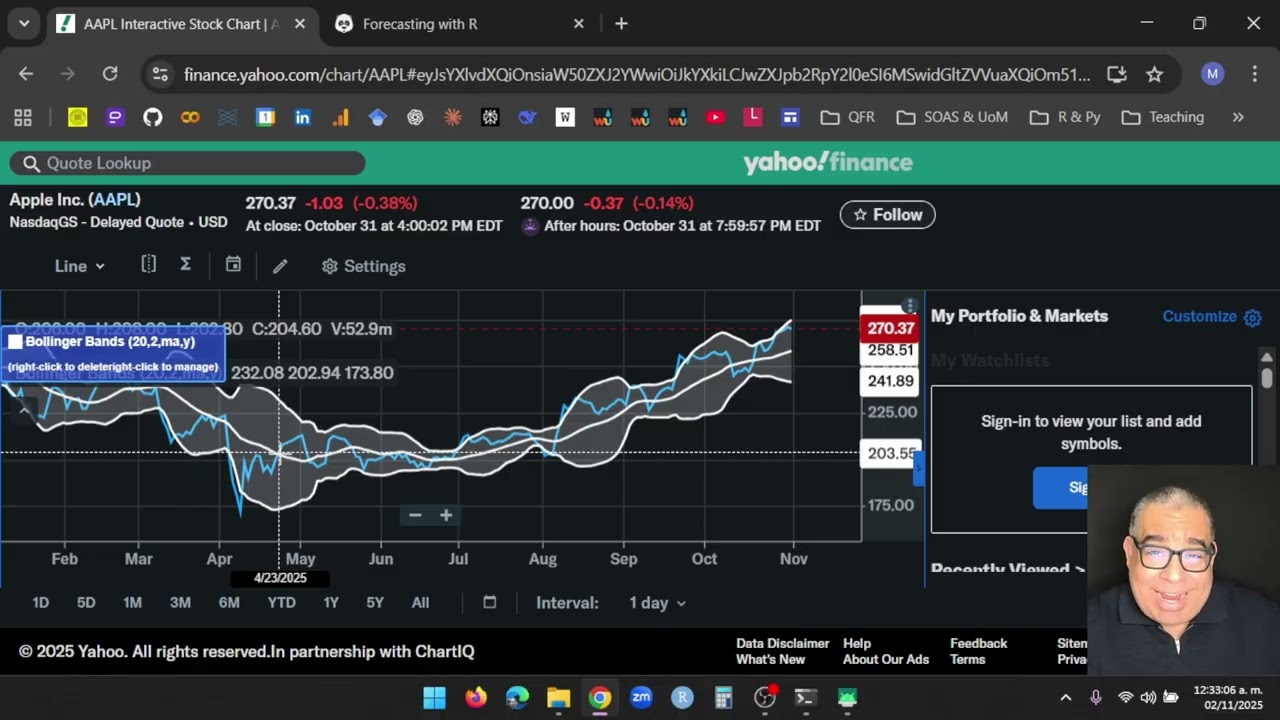Screen dimensions: 1280x720
Task: View site information icon in address bar
Action: point(160,74)
